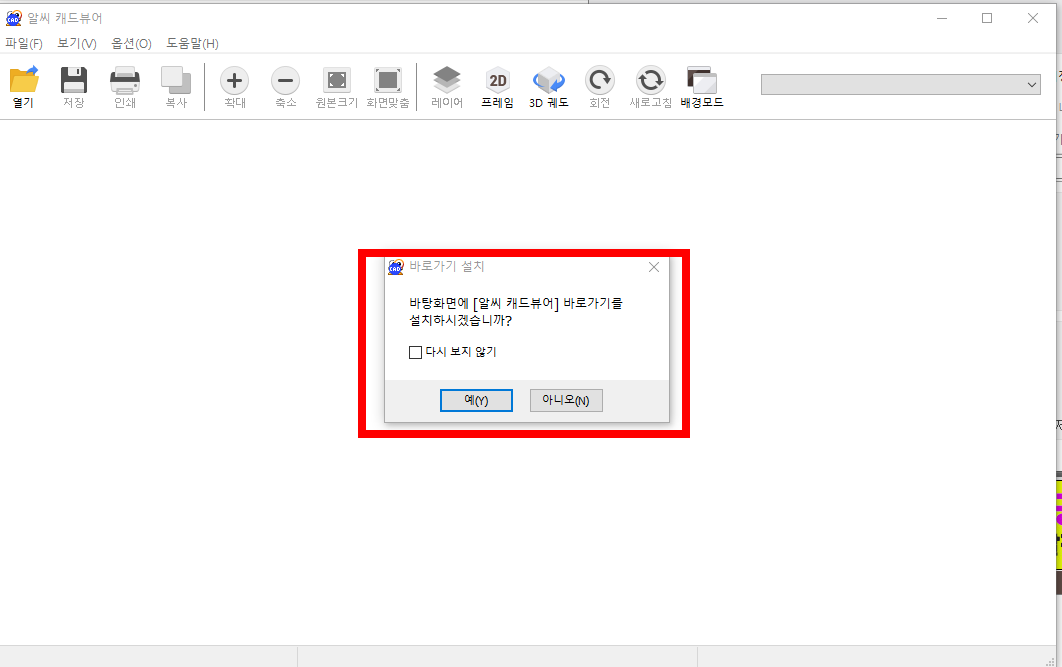
Task: Zoom in using the 확대 icon
Action: pos(234,86)
